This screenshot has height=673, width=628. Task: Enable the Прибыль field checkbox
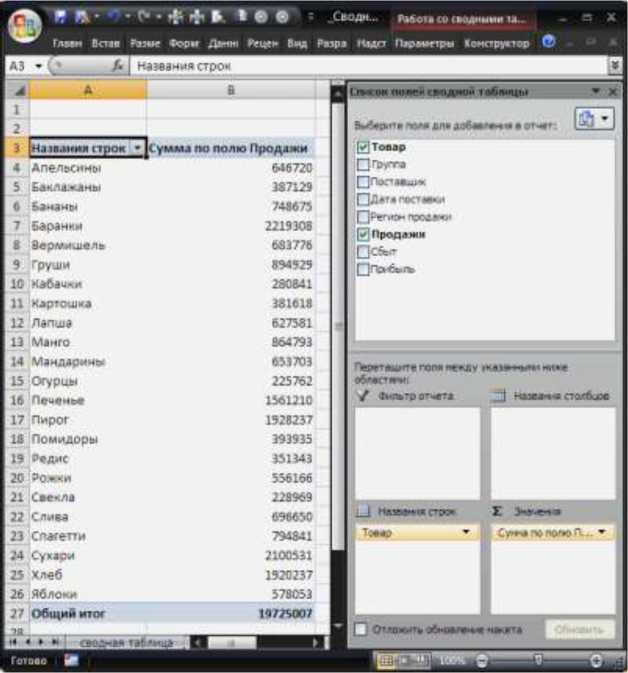point(363,269)
